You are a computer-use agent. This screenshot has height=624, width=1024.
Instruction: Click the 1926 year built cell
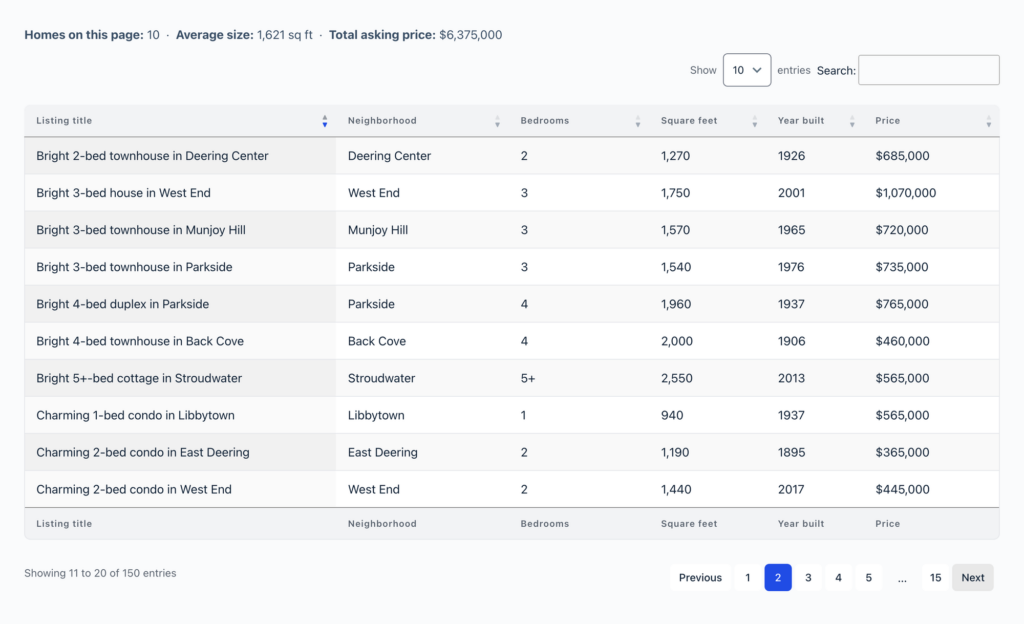814,156
